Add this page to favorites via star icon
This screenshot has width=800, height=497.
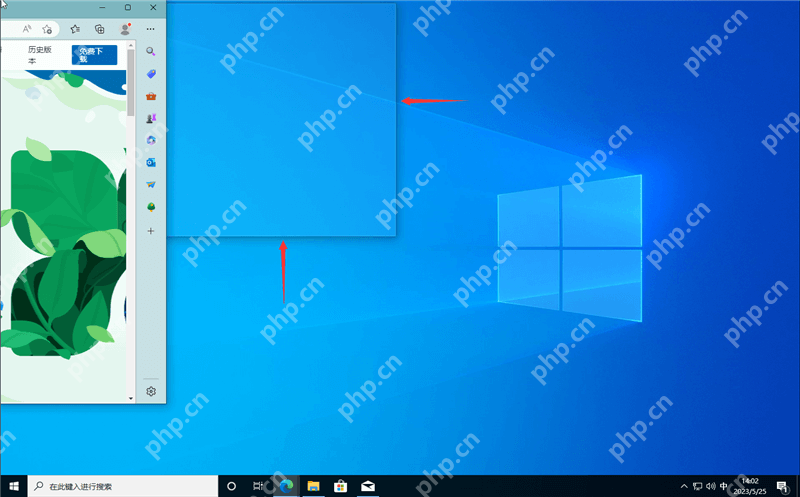[x=47, y=29]
